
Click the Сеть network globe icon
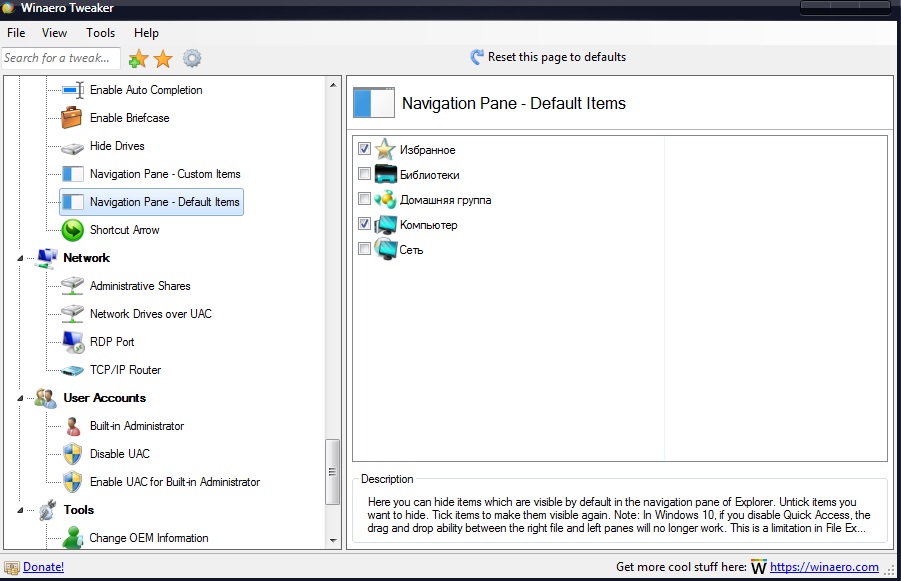coord(385,249)
